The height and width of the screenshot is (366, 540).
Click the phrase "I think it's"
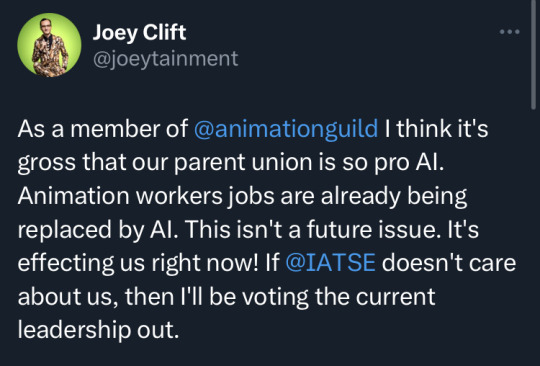(437, 129)
